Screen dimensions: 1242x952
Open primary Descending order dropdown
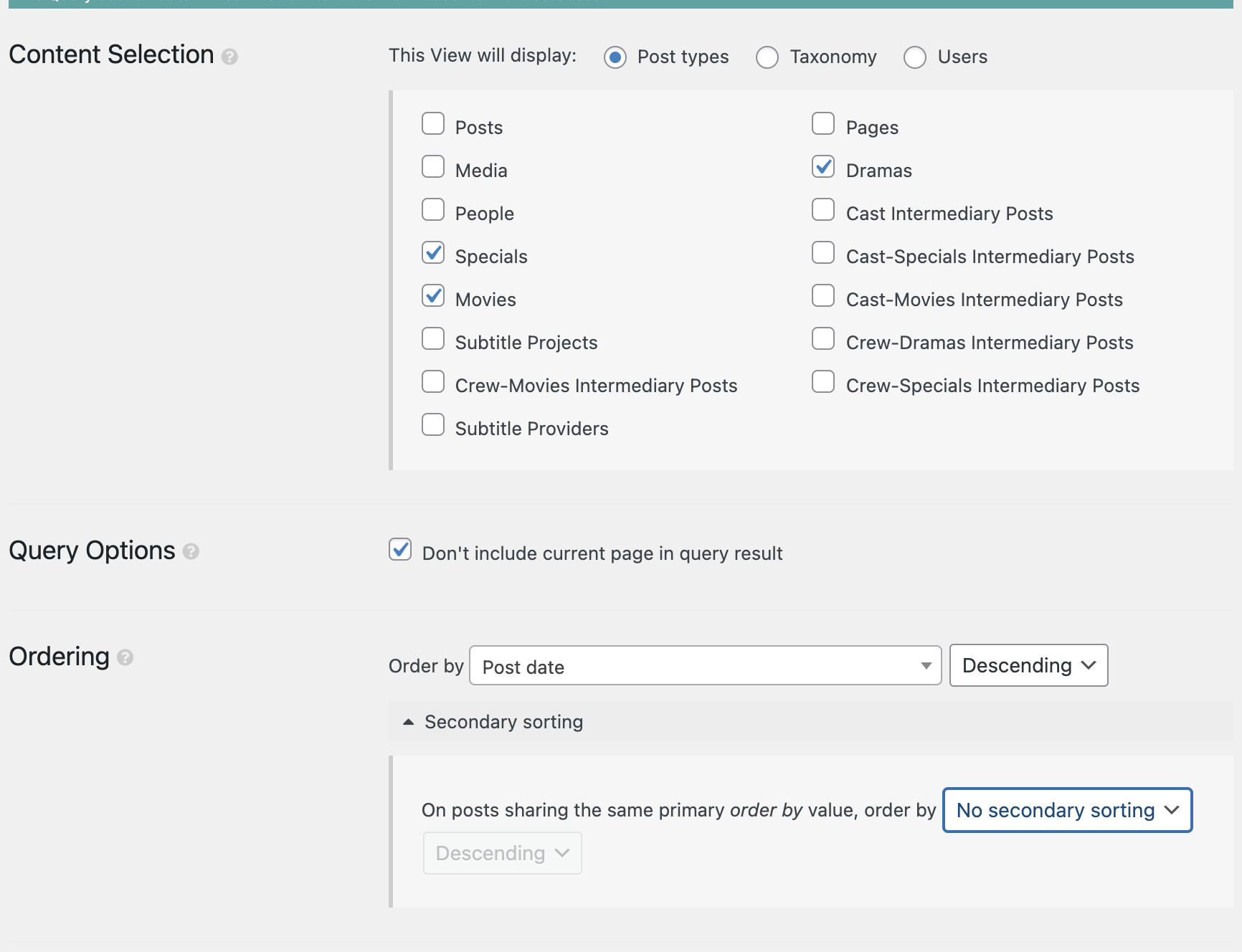coord(1029,665)
